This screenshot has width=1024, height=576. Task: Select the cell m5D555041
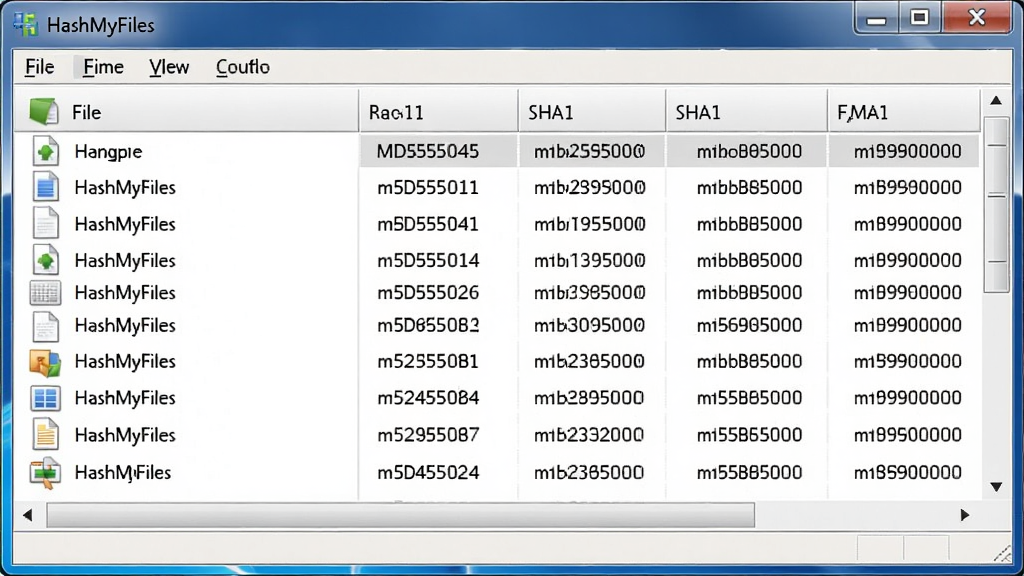(x=428, y=225)
